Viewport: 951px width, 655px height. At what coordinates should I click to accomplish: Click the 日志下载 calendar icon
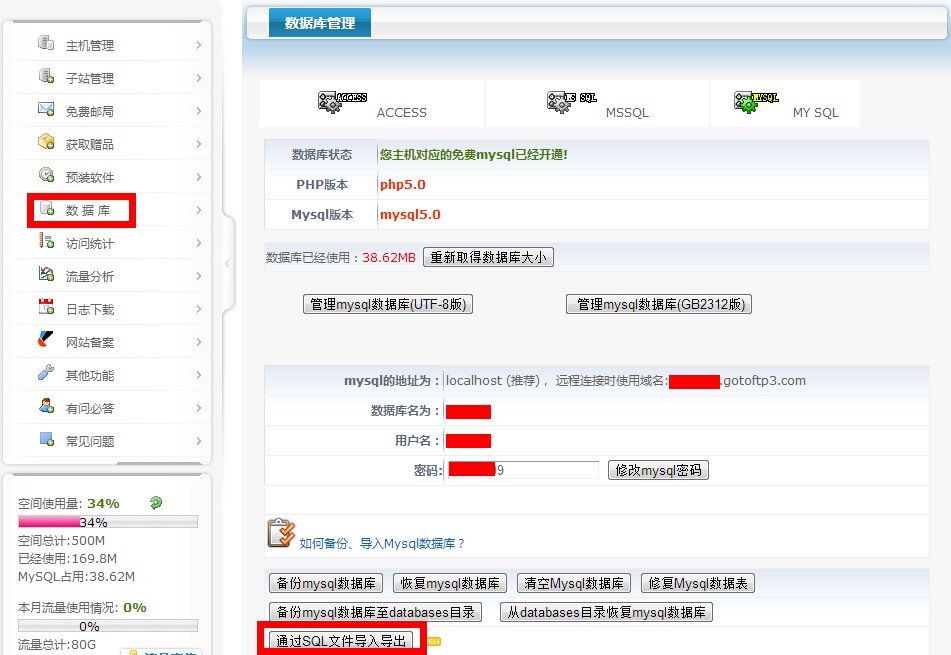click(46, 308)
